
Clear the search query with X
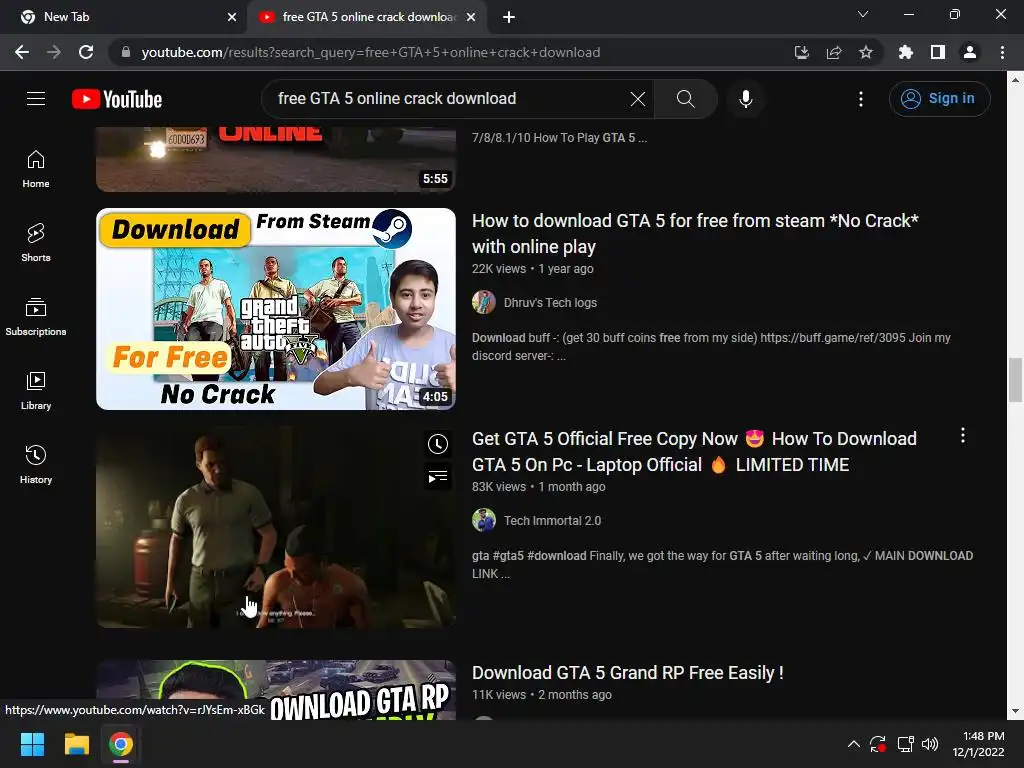coord(637,99)
